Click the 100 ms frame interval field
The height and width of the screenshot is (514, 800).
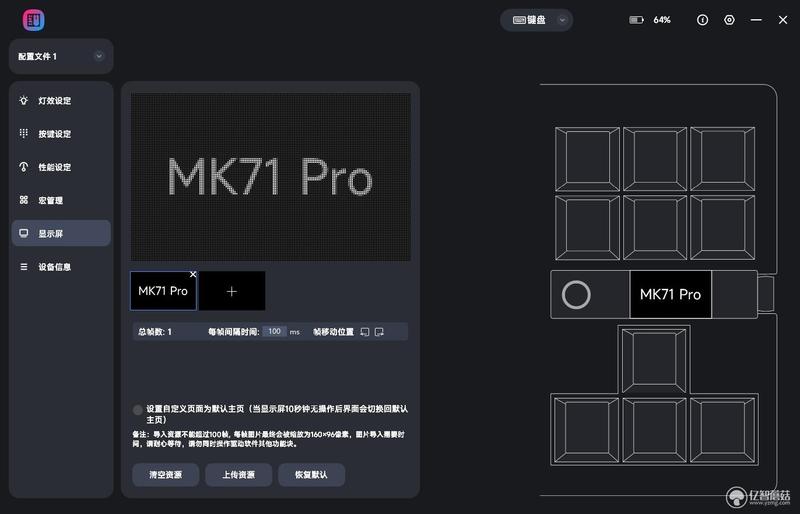pyautogui.click(x=274, y=331)
